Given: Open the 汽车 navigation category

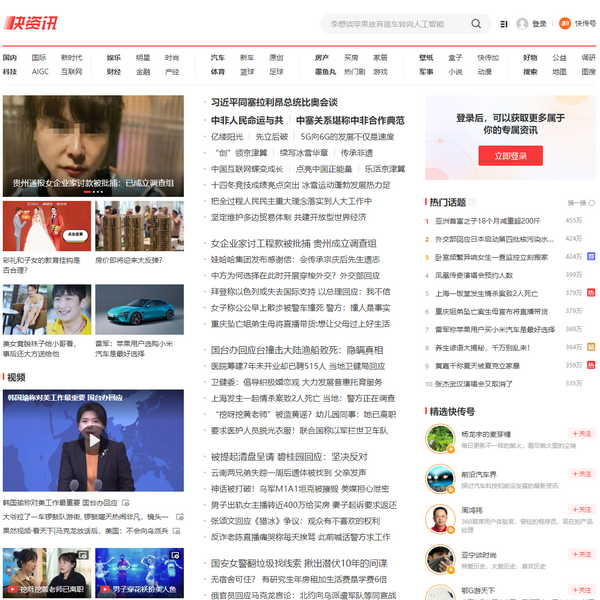Looking at the screenshot, I should [x=217, y=58].
